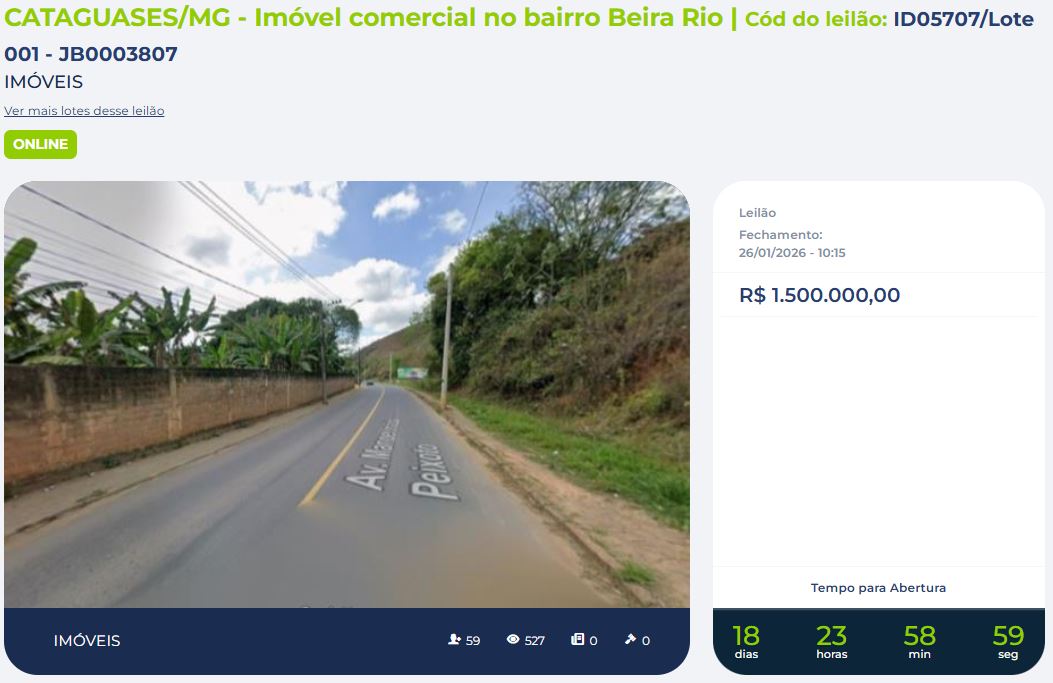Viewport: 1053px width, 683px height.
Task: Click the green ONLINE badge
Action: point(40,144)
